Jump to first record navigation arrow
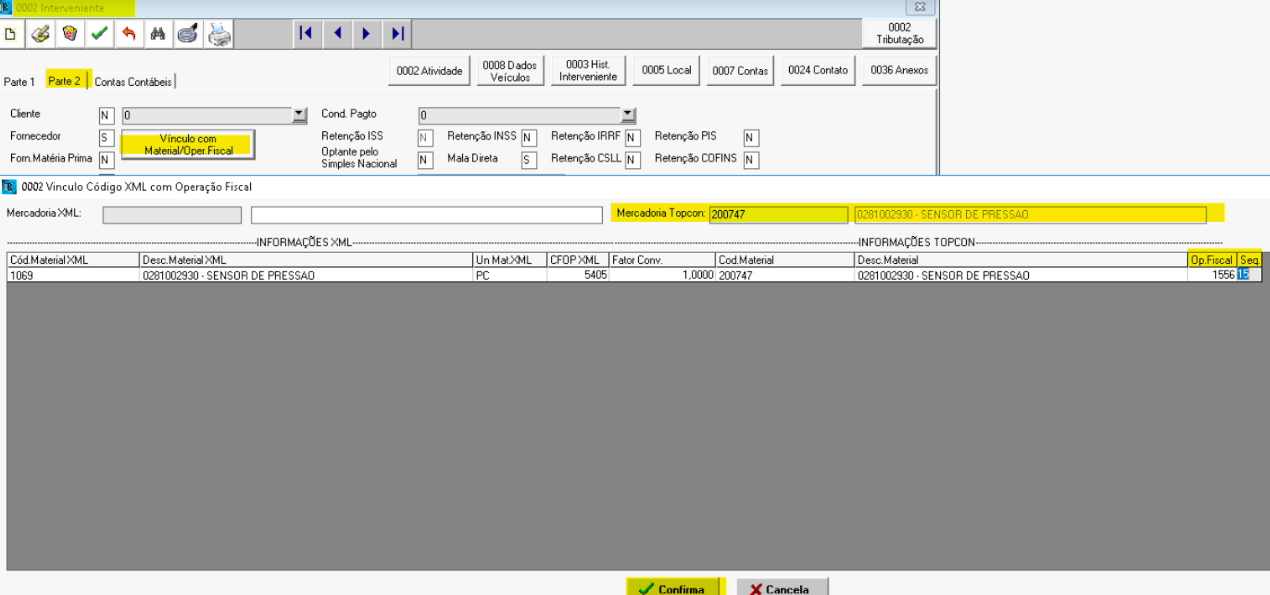 click(307, 34)
